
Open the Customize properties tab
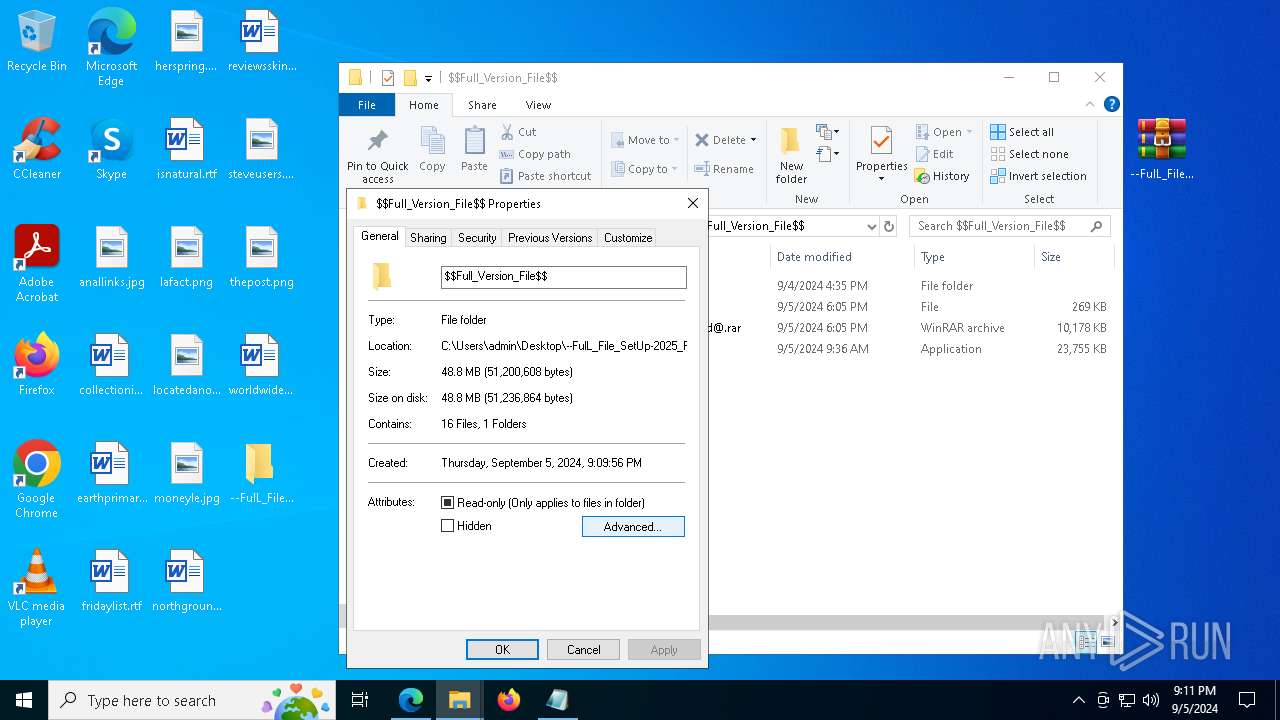[628, 238]
